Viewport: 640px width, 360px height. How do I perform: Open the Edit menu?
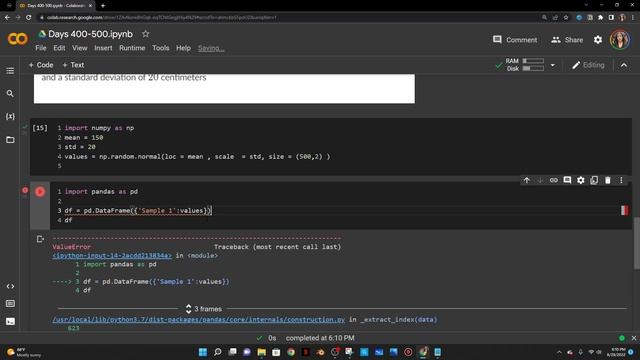click(x=59, y=48)
